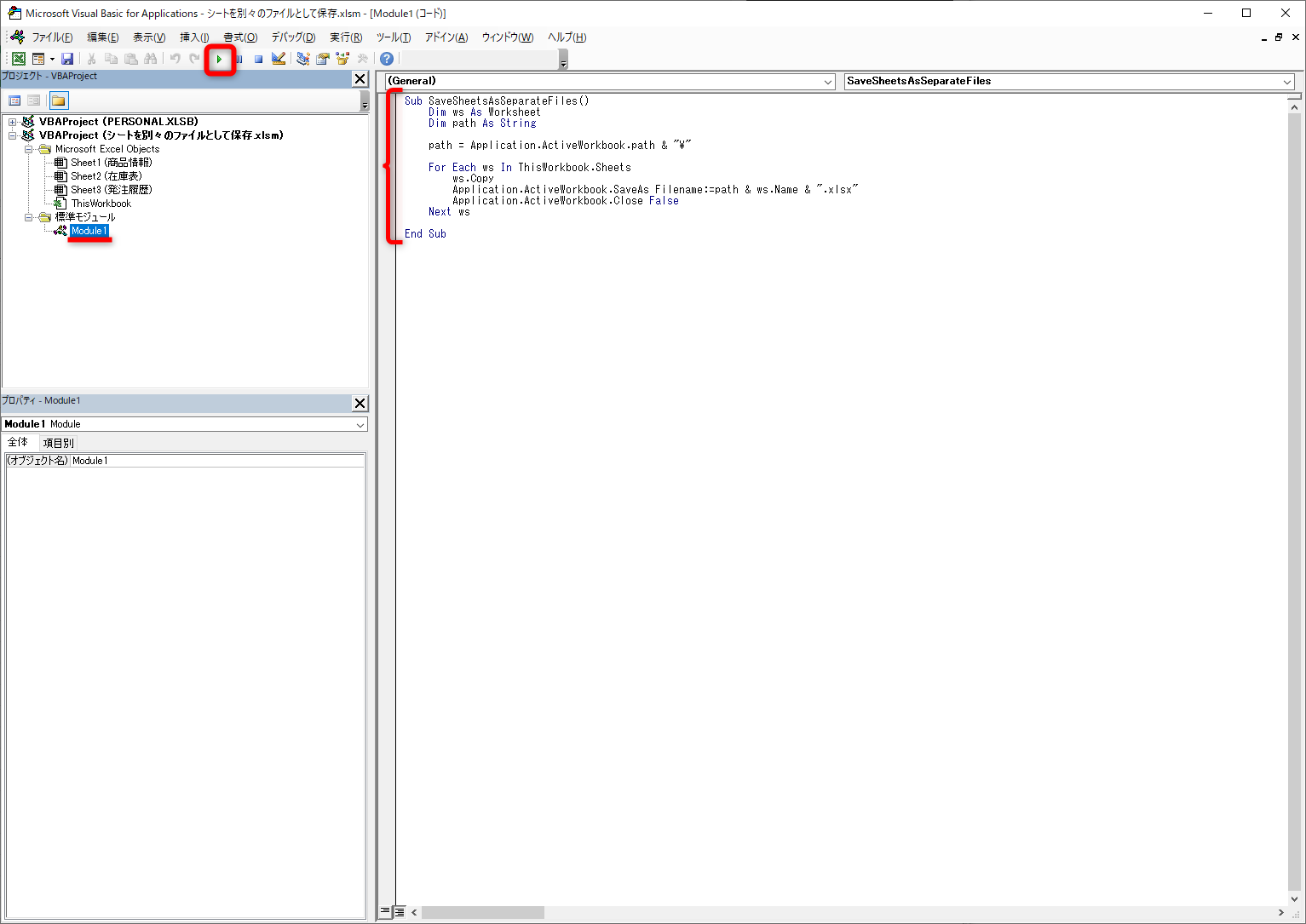The image size is (1306, 924).
Task: Toggle Folders view in Project panel
Action: (59, 100)
